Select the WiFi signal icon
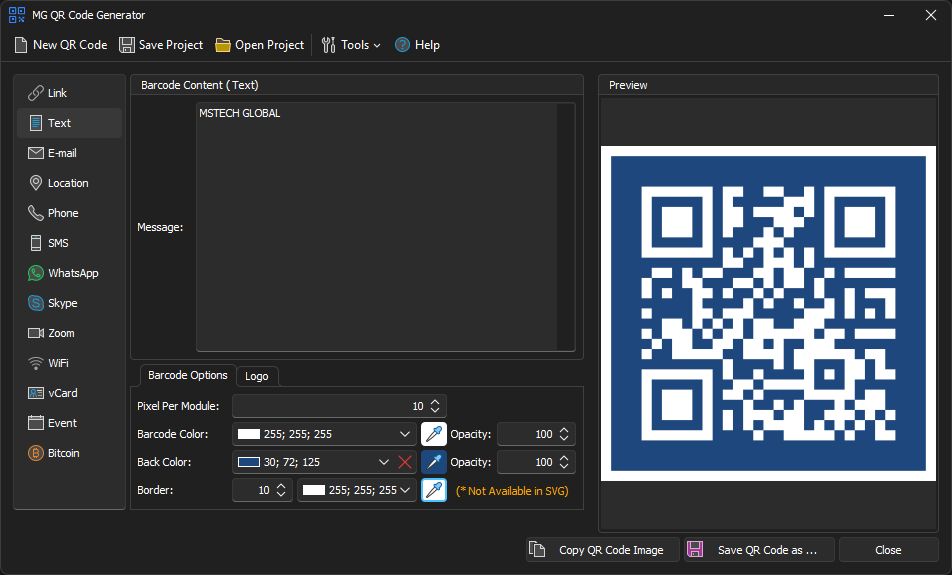Viewport: 952px width, 575px height. point(36,363)
